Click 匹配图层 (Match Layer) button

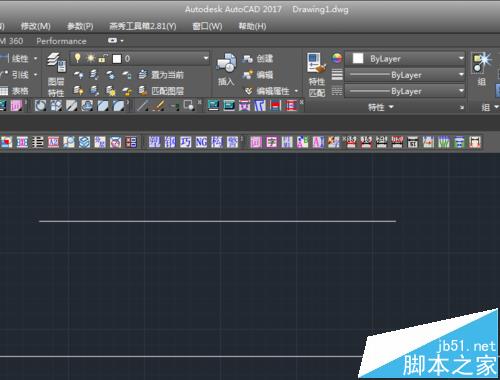(161, 91)
